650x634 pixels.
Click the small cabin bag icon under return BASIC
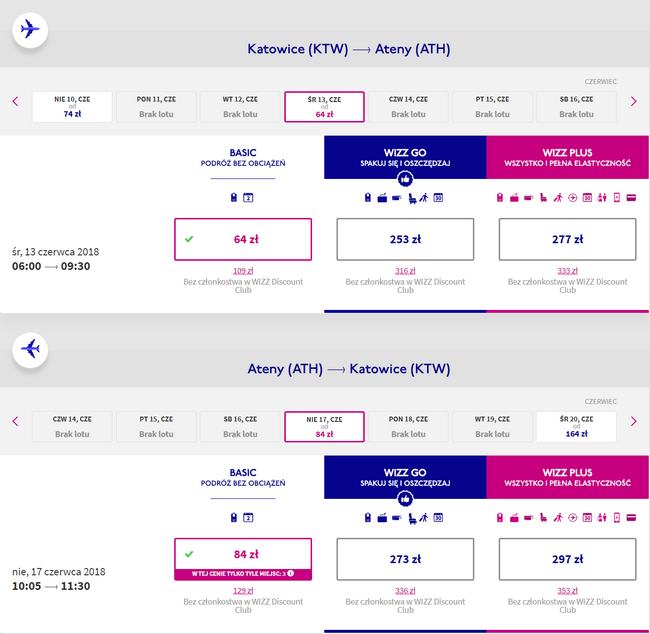(234, 517)
